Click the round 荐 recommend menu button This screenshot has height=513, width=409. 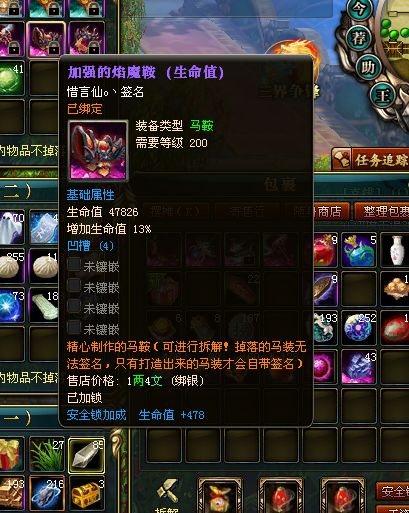[x=359, y=38]
